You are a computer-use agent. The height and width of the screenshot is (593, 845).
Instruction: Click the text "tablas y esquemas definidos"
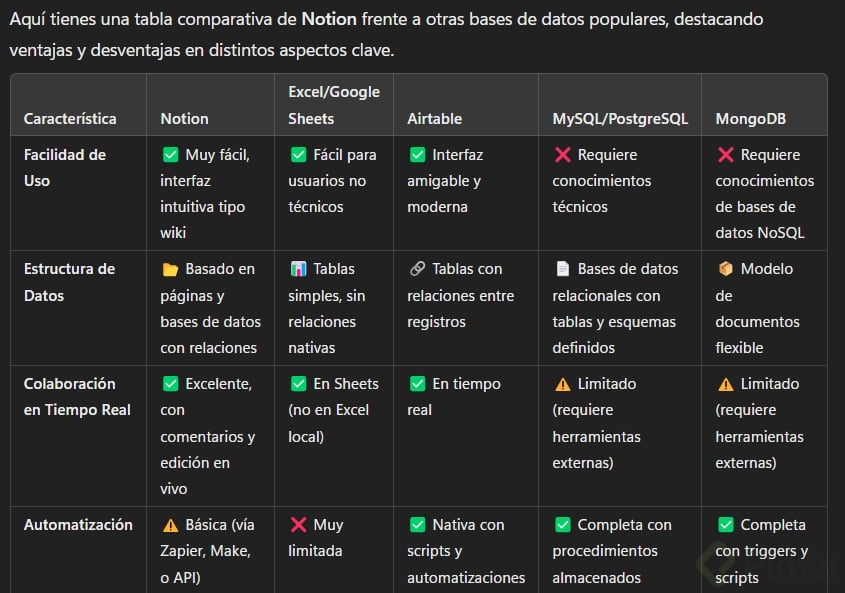pos(614,335)
